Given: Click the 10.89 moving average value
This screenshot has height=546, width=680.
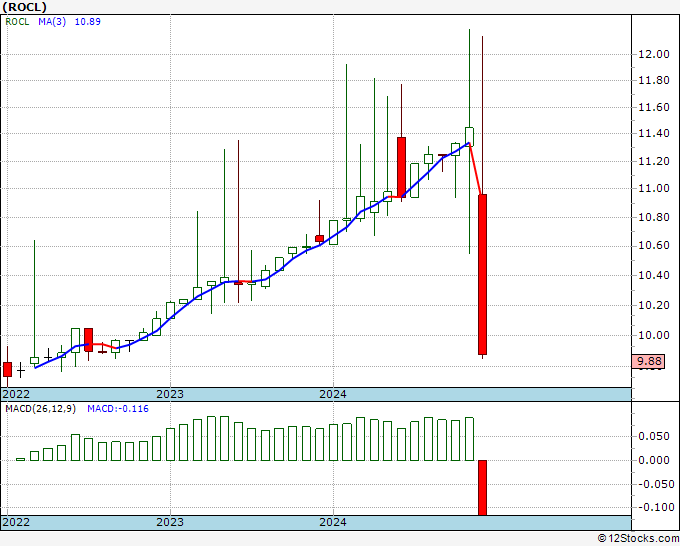Looking at the screenshot, I should 88,21.
